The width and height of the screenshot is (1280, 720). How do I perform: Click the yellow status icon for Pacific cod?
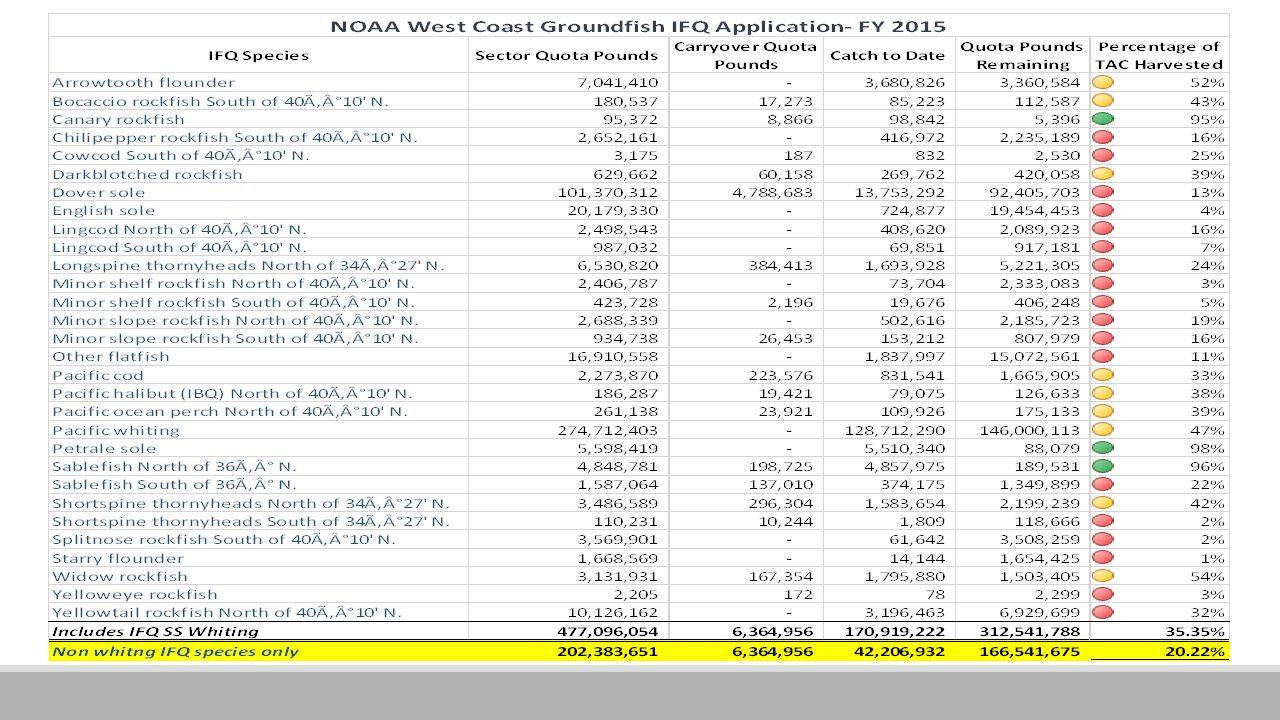point(1104,375)
